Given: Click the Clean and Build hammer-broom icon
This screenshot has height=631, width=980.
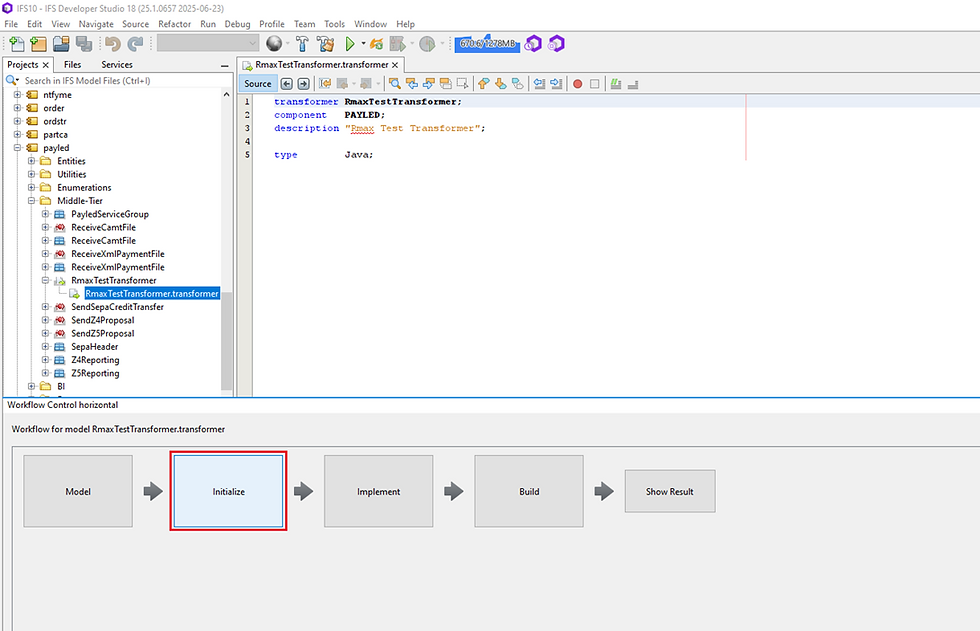Looking at the screenshot, I should (x=326, y=44).
